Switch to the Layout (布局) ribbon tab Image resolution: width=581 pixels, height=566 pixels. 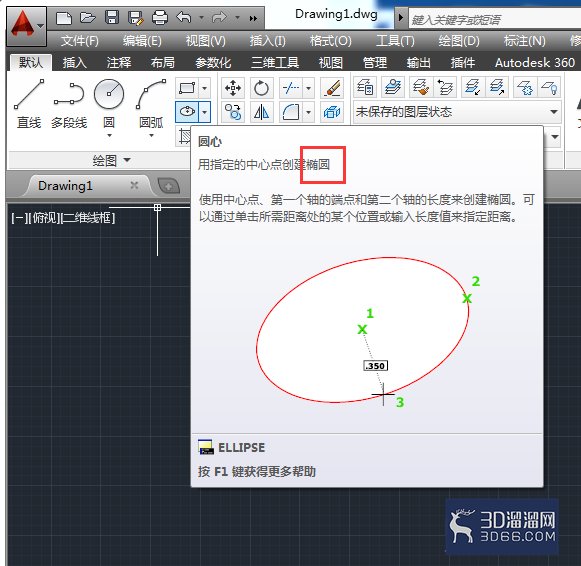(x=162, y=63)
